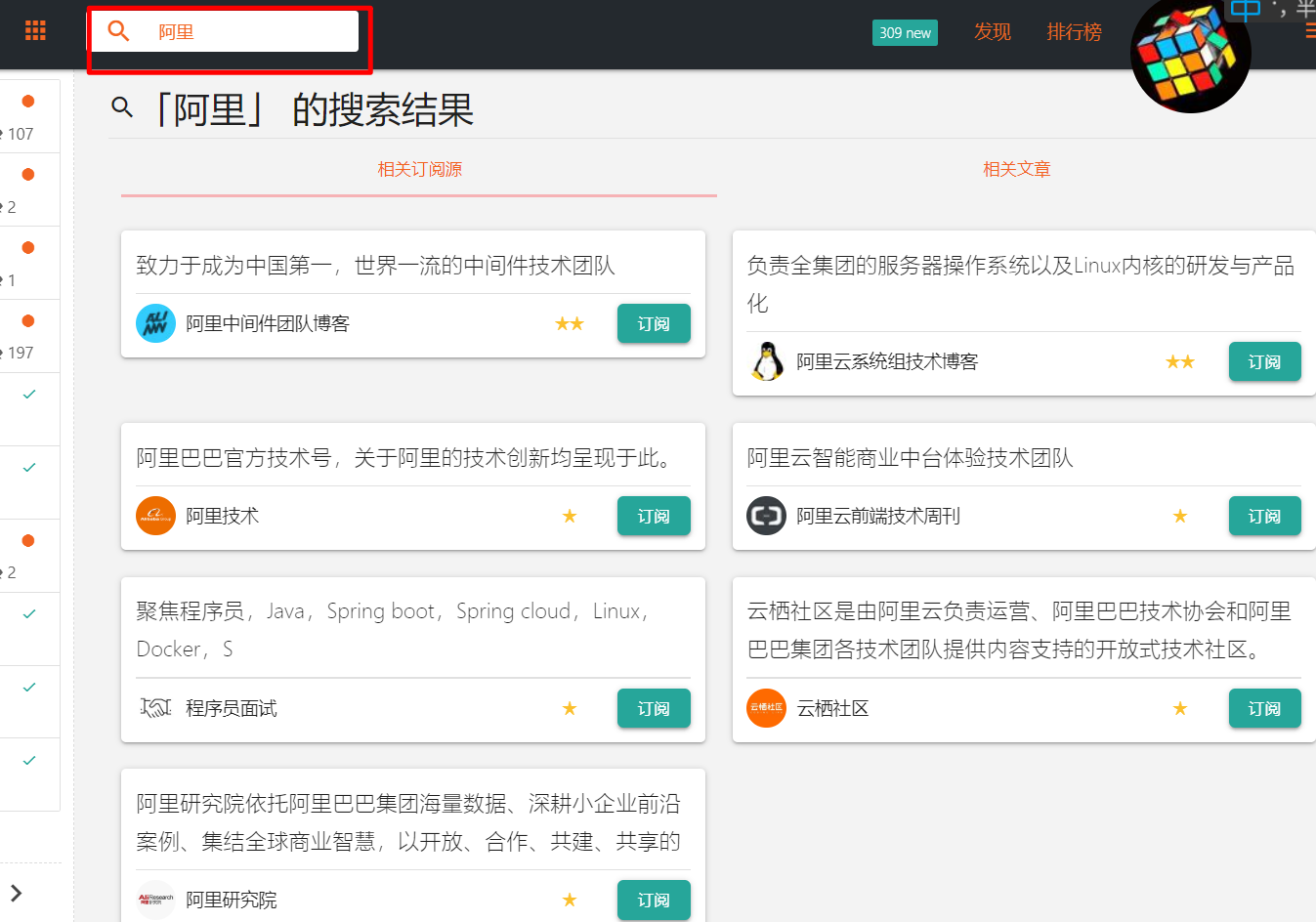This screenshot has width=1316, height=922.
Task: Click the handshake icon of 程序员面试
Action: click(155, 708)
